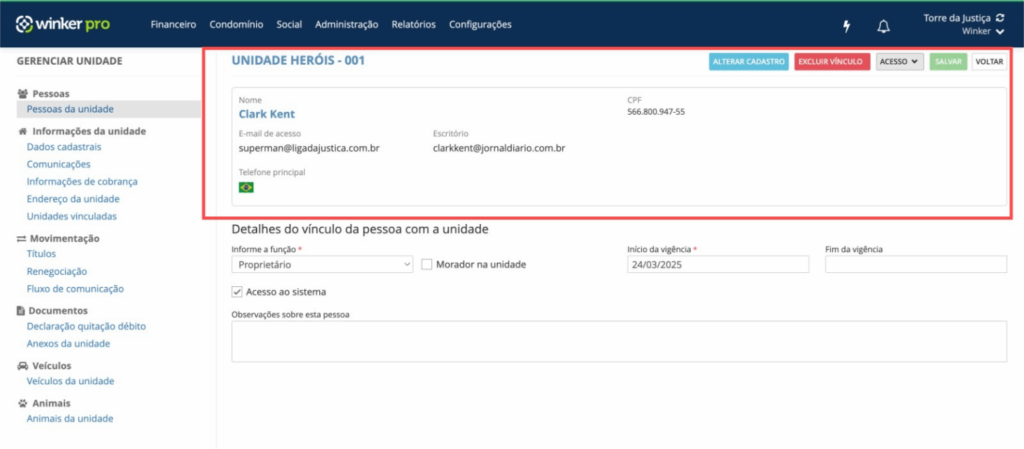Go to Pessoas da unidade
The height and width of the screenshot is (449, 1024).
click(71, 109)
